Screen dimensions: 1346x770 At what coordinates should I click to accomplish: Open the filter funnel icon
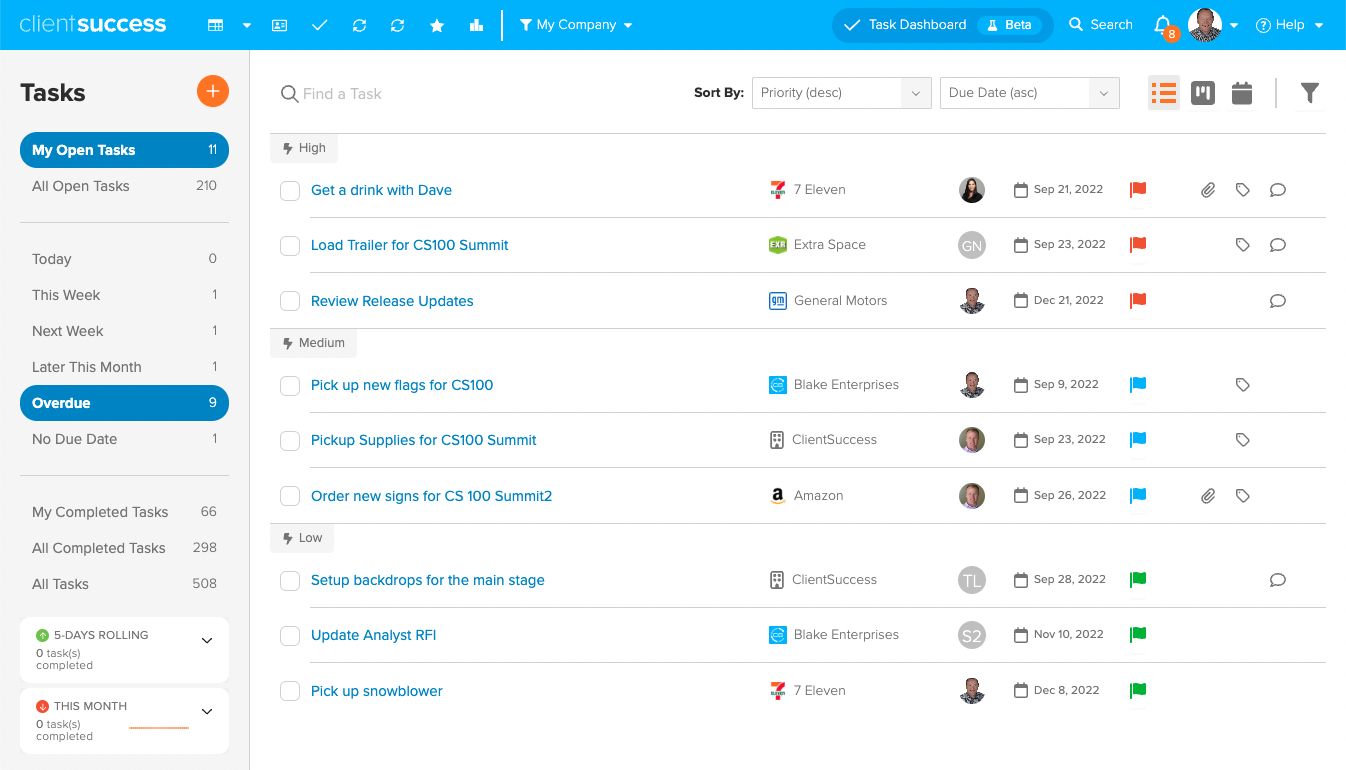click(x=1309, y=93)
